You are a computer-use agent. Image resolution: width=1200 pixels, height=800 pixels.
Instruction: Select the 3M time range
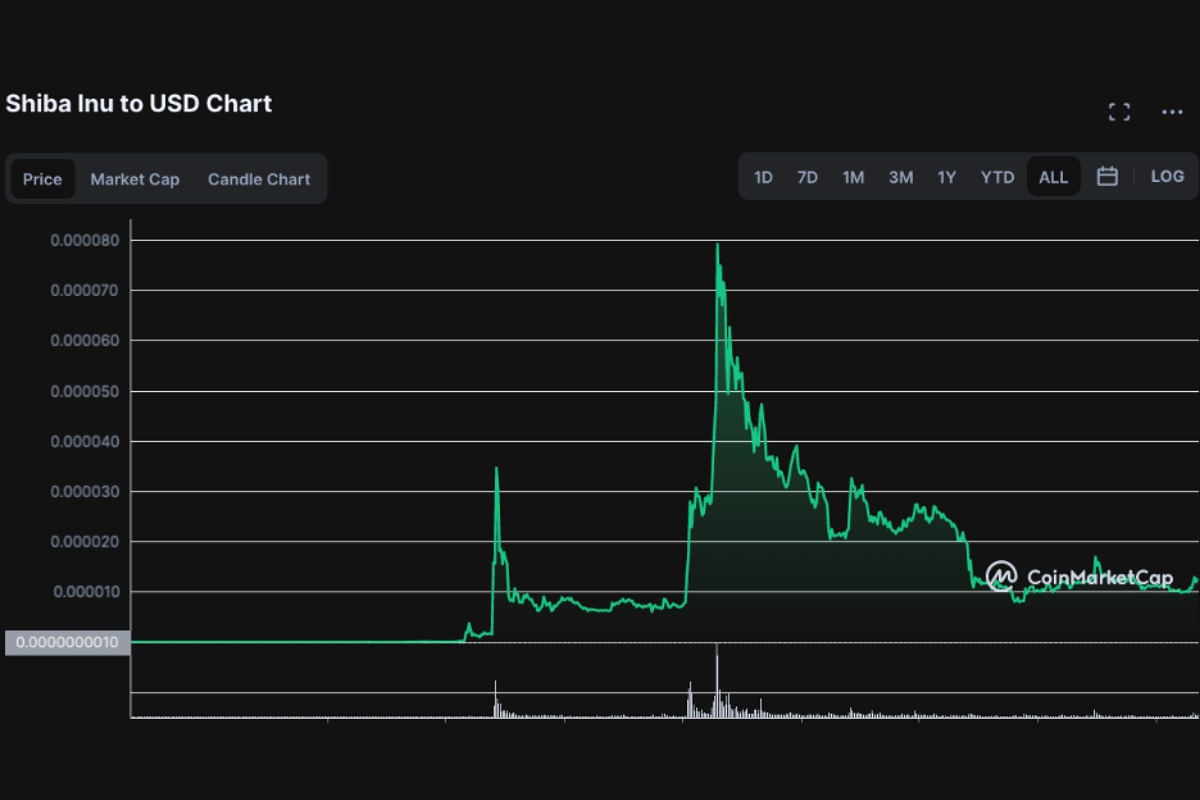point(901,177)
